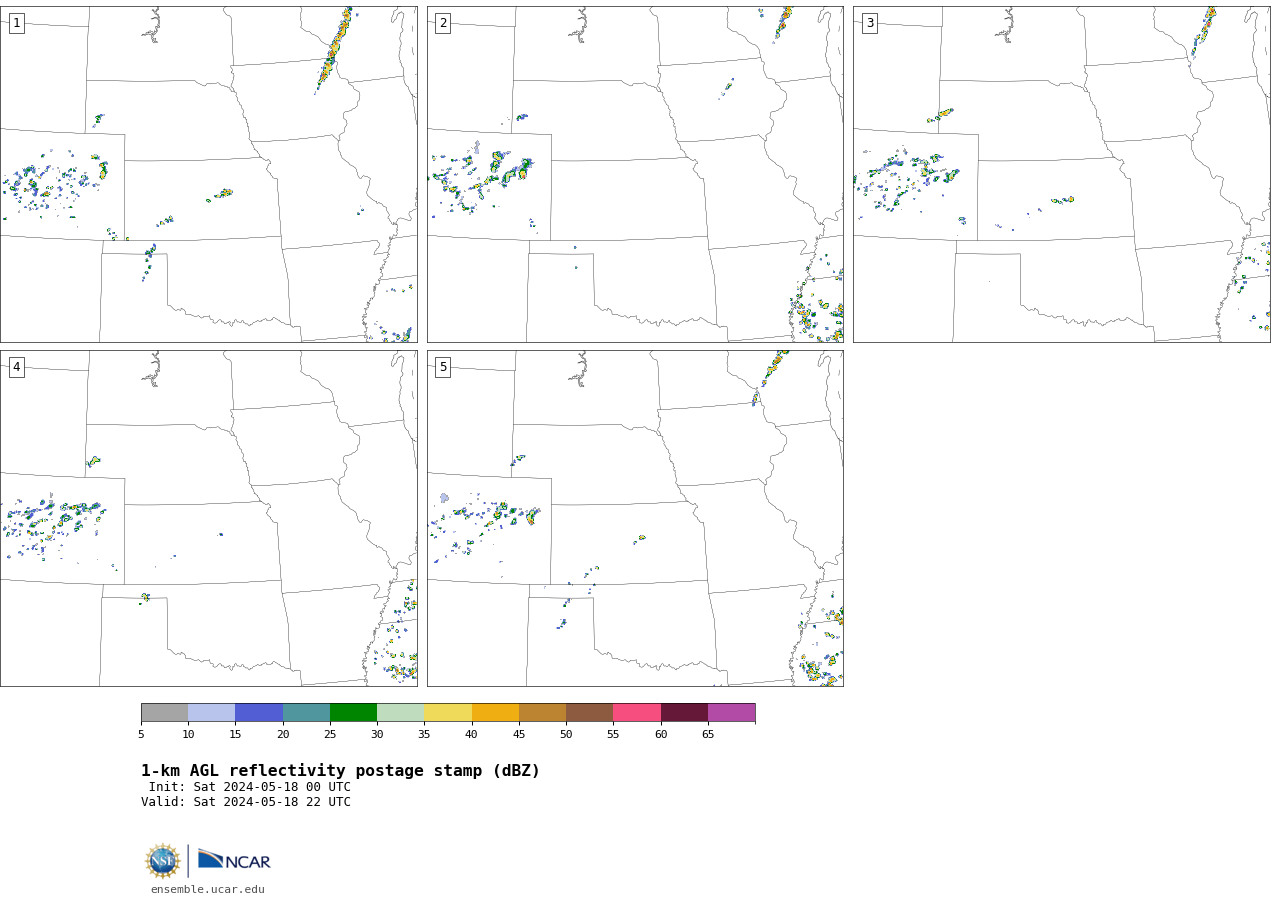This screenshot has height=901, width=1280.
Task: Select the blue 15-20 dBZ swatch
Action: [x=259, y=713]
